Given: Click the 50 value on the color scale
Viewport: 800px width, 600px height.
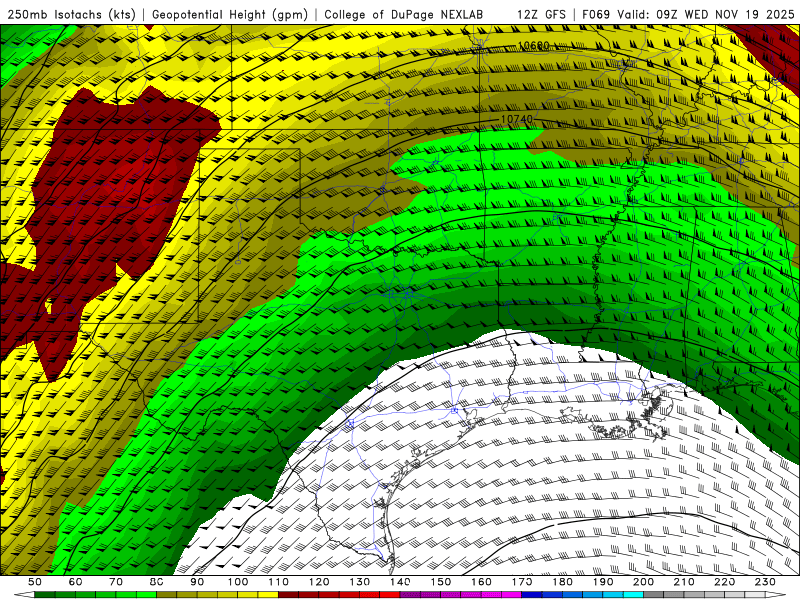Looking at the screenshot, I should tap(35, 582).
